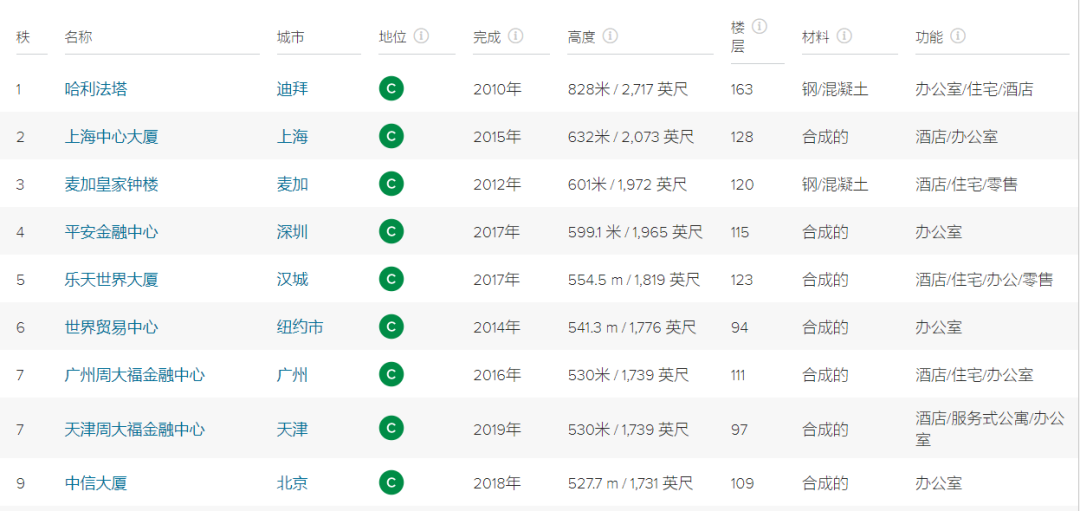Open the 上海中心大厦 building link
The height and width of the screenshot is (511, 1080).
point(112,136)
